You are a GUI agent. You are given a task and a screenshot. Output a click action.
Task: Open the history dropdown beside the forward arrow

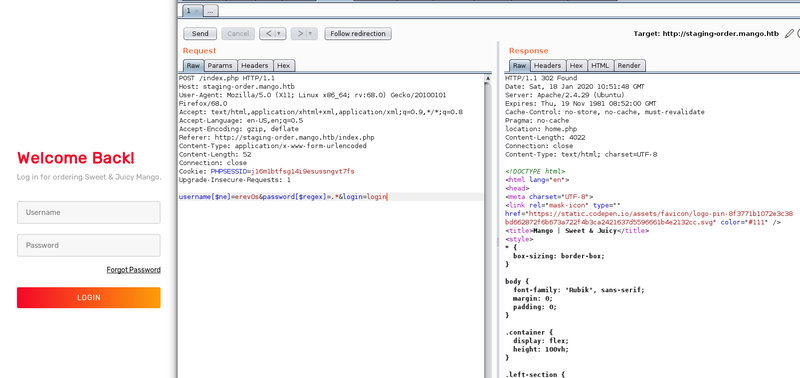[311, 34]
